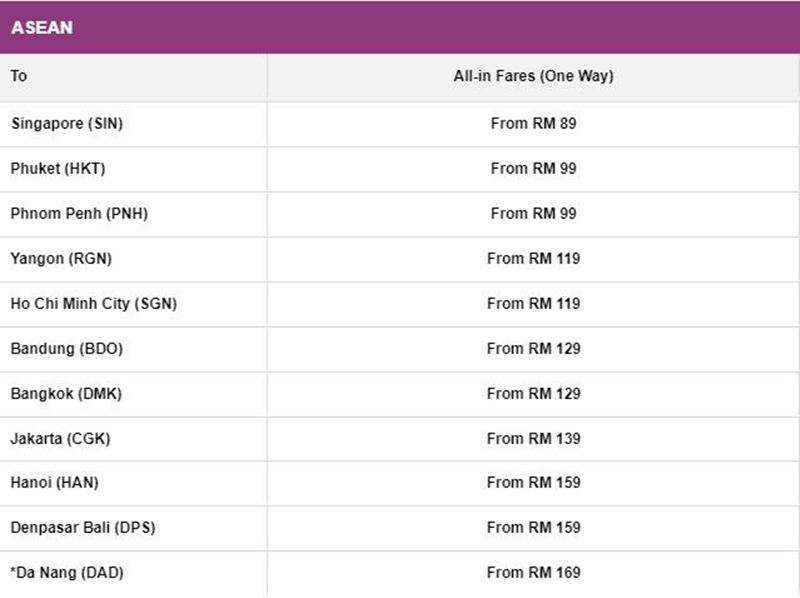Screen dimensions: 800x598
Task: Click the From RM 139 fare
Action: (x=533, y=438)
